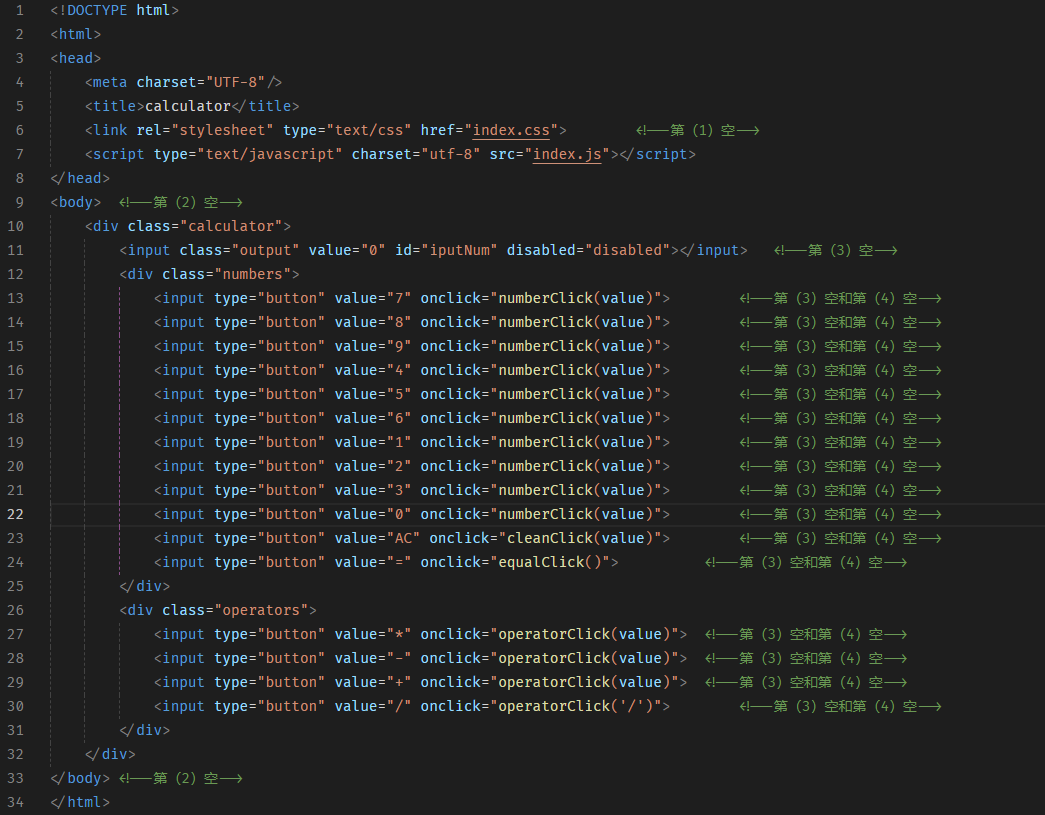Viewport: 1045px width, 815px height.
Task: Click line number 1 in the gutter
Action: [x=19, y=10]
